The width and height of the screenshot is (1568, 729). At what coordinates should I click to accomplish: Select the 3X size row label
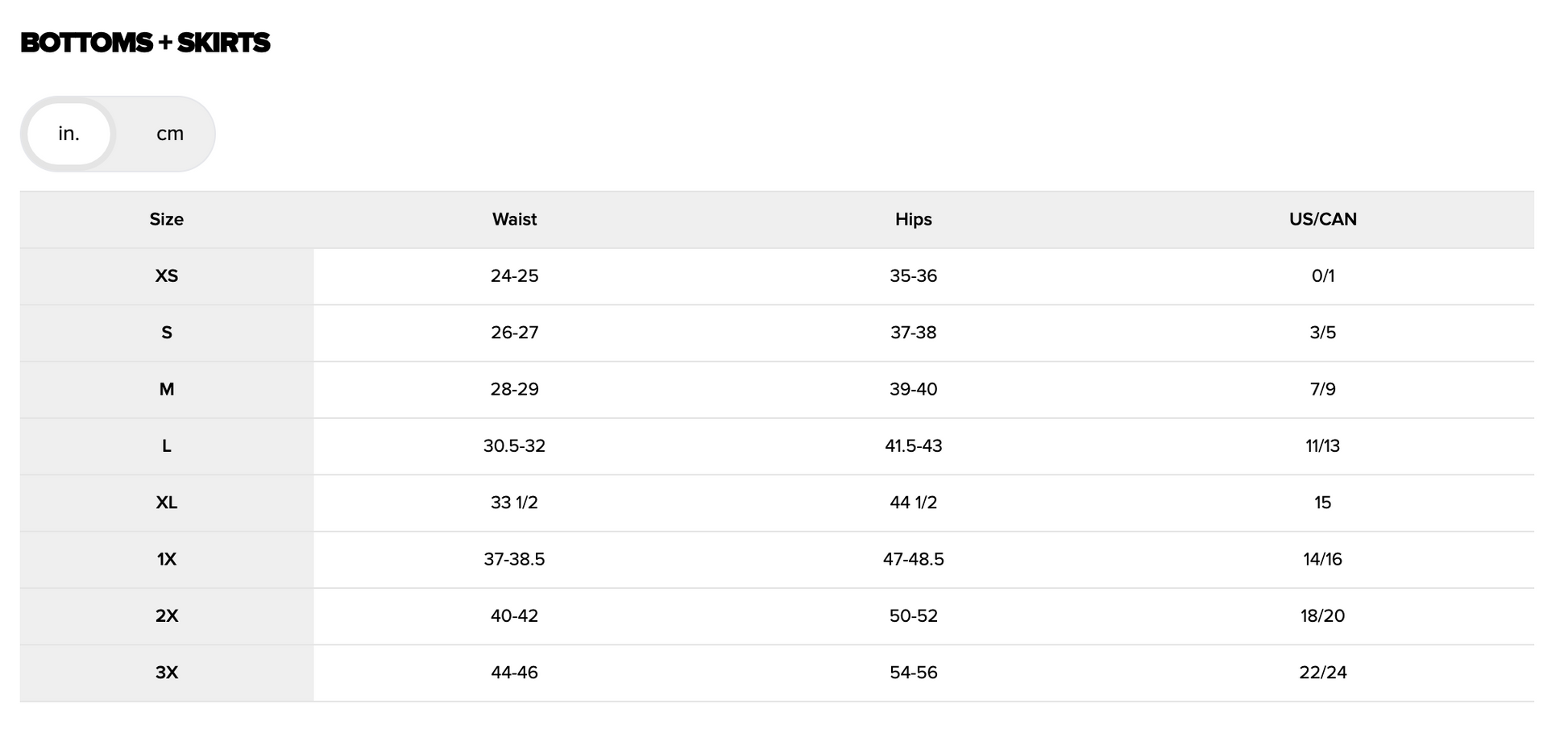[x=166, y=673]
